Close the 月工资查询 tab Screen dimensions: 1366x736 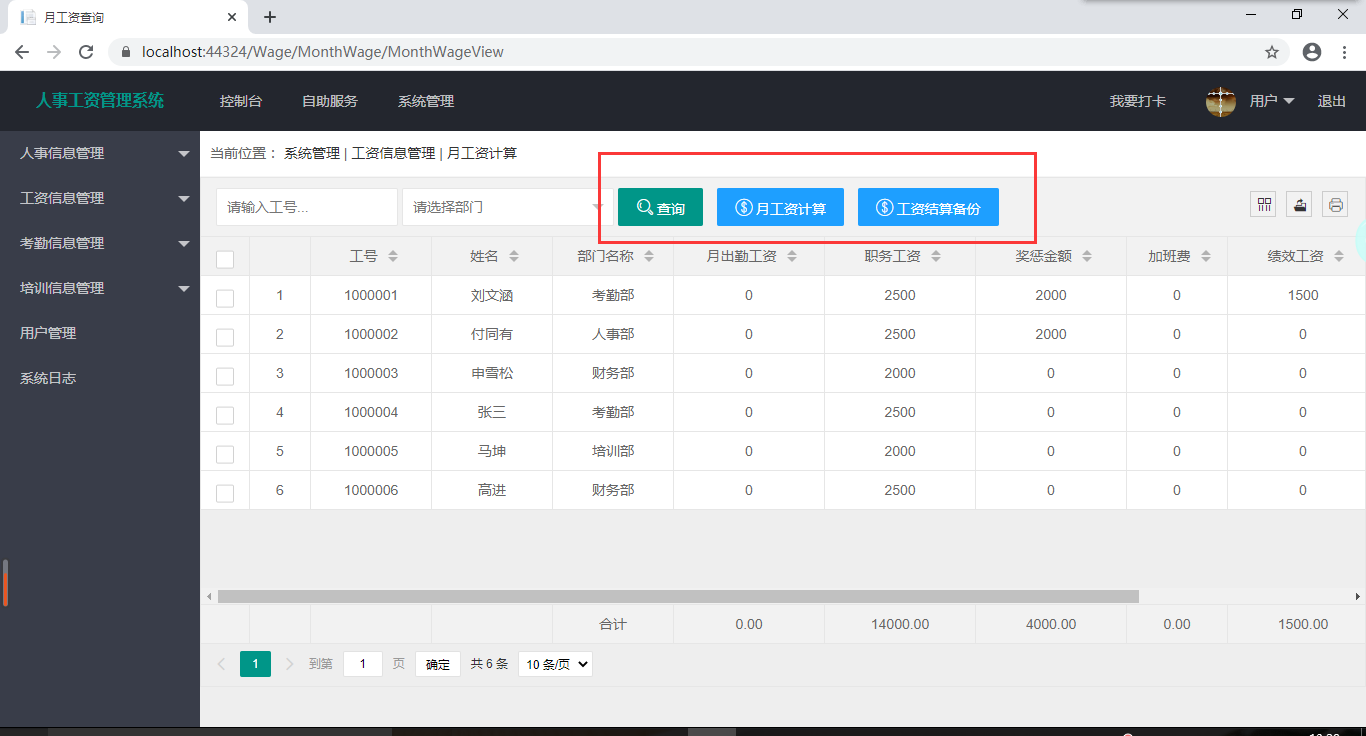click(232, 17)
